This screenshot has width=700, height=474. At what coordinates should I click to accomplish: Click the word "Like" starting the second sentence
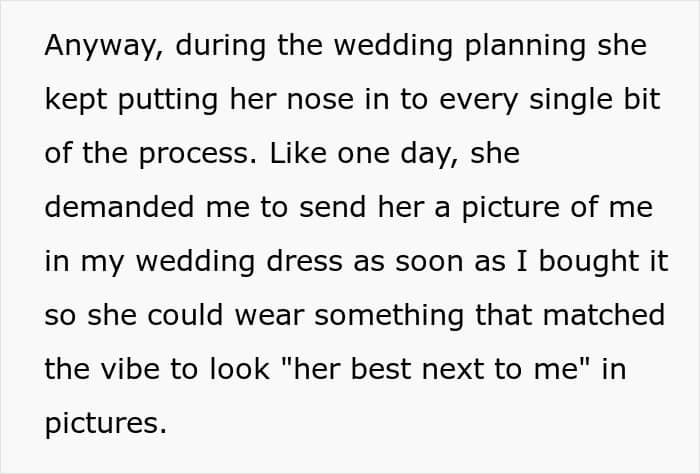click(296, 155)
